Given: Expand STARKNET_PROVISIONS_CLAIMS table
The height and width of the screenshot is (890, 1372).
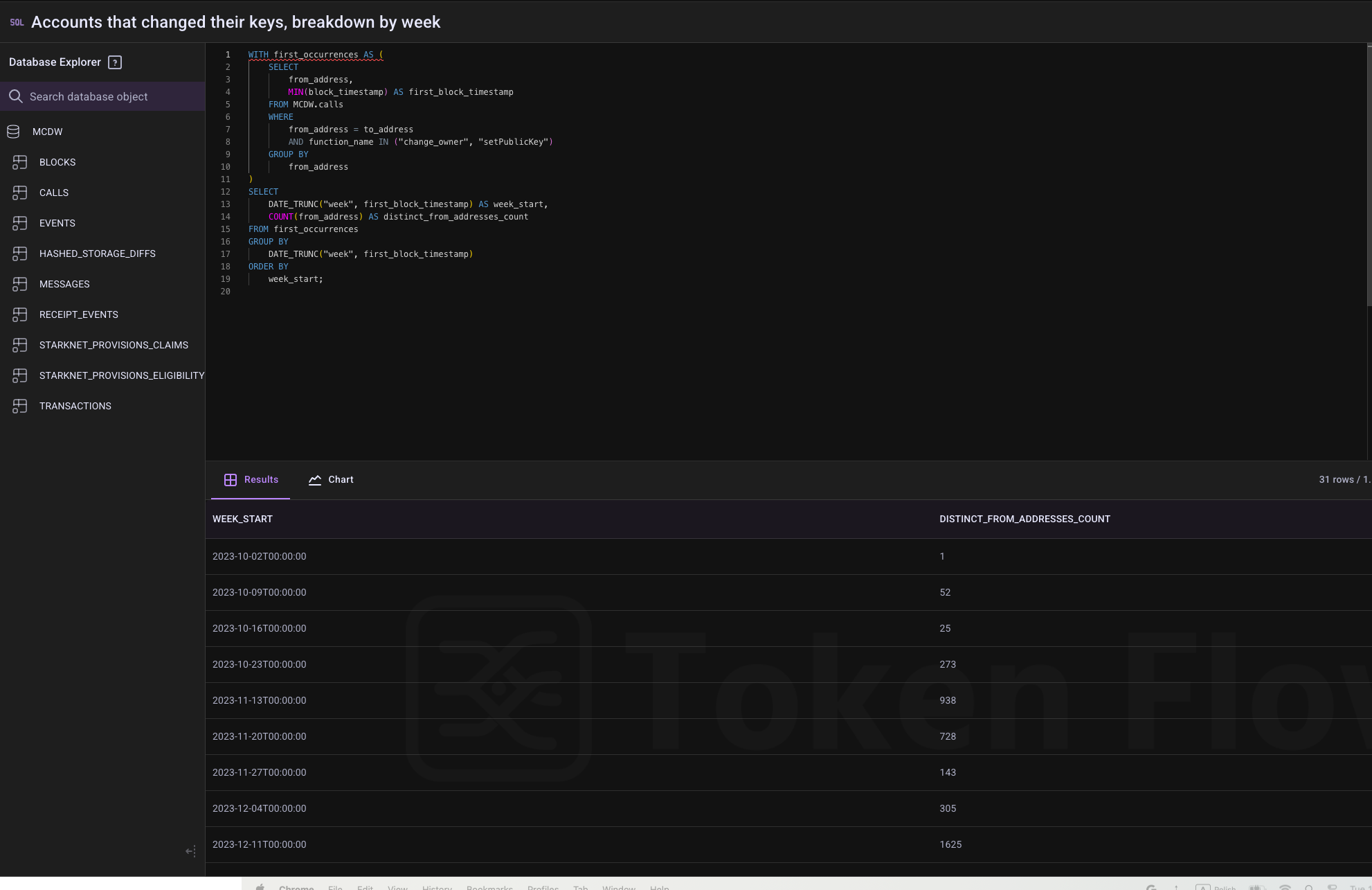Looking at the screenshot, I should (x=113, y=344).
